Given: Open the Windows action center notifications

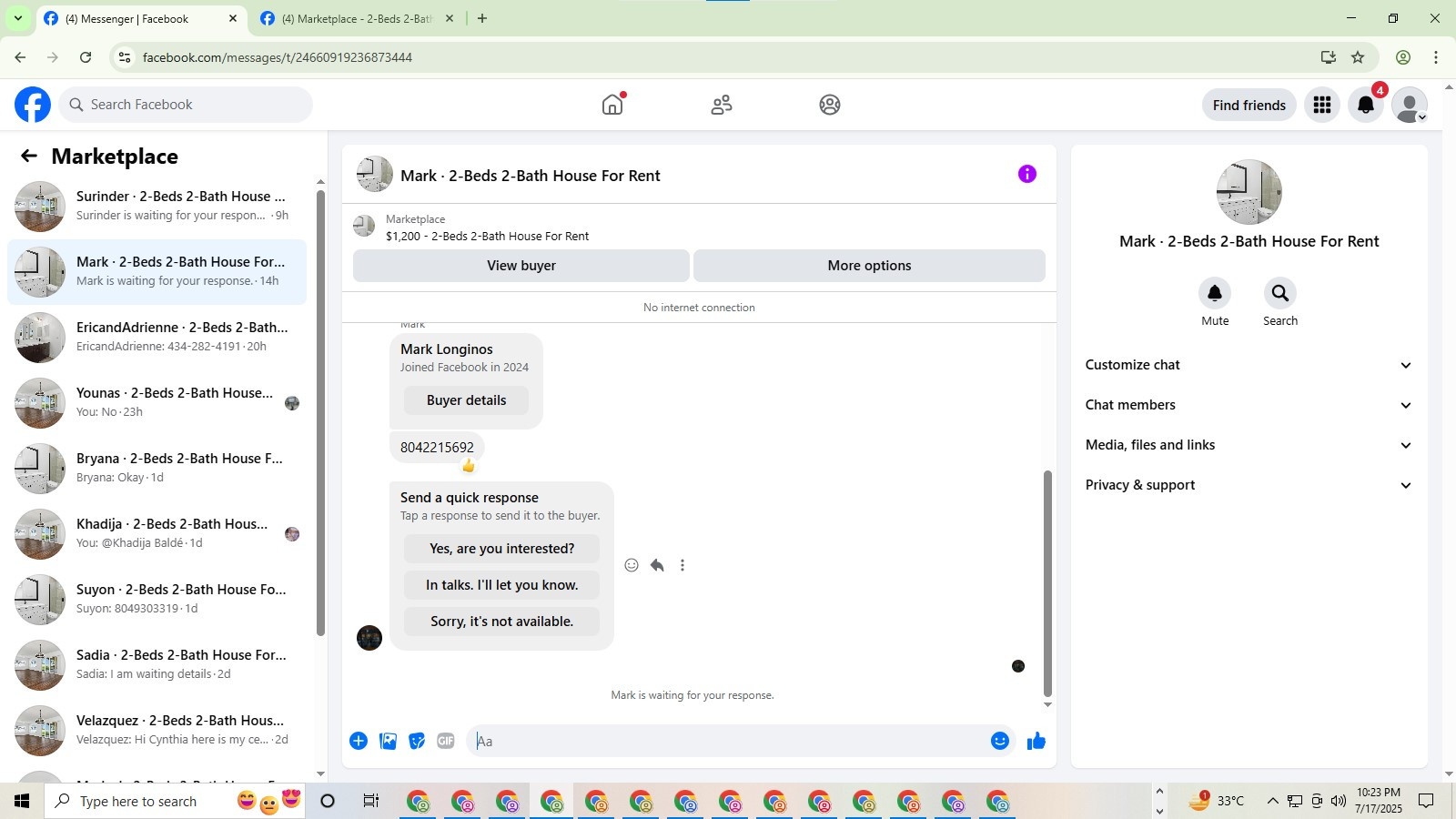Looking at the screenshot, I should click(x=1427, y=801).
